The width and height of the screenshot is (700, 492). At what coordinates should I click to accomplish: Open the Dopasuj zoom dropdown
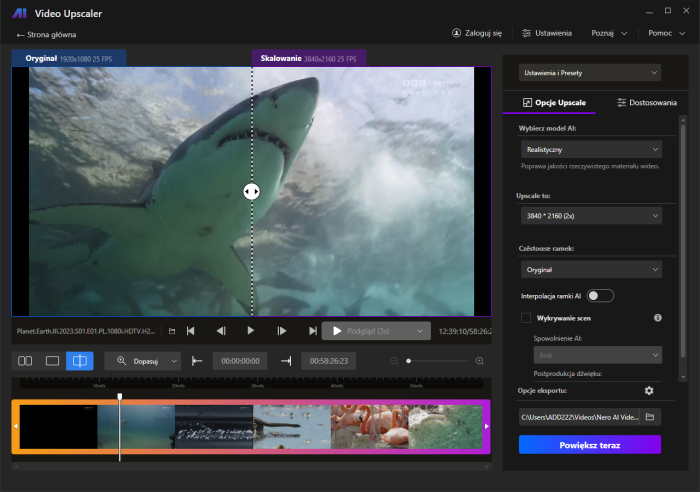[x=143, y=361]
